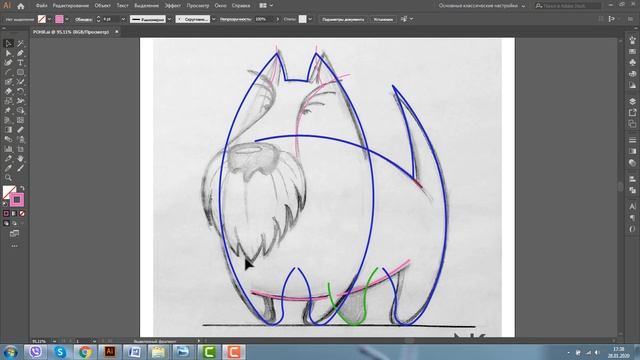
Task: Select the Selection tool arrow
Action: [8, 43]
